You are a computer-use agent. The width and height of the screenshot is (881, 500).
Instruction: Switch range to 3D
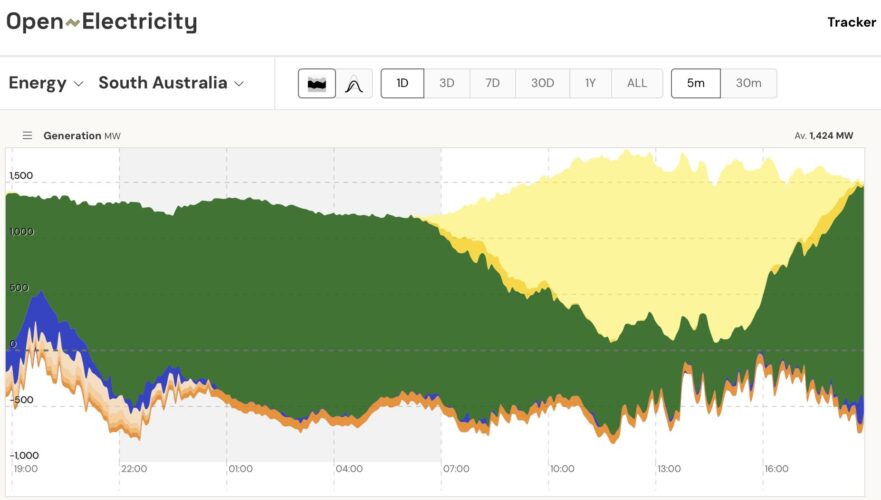447,83
